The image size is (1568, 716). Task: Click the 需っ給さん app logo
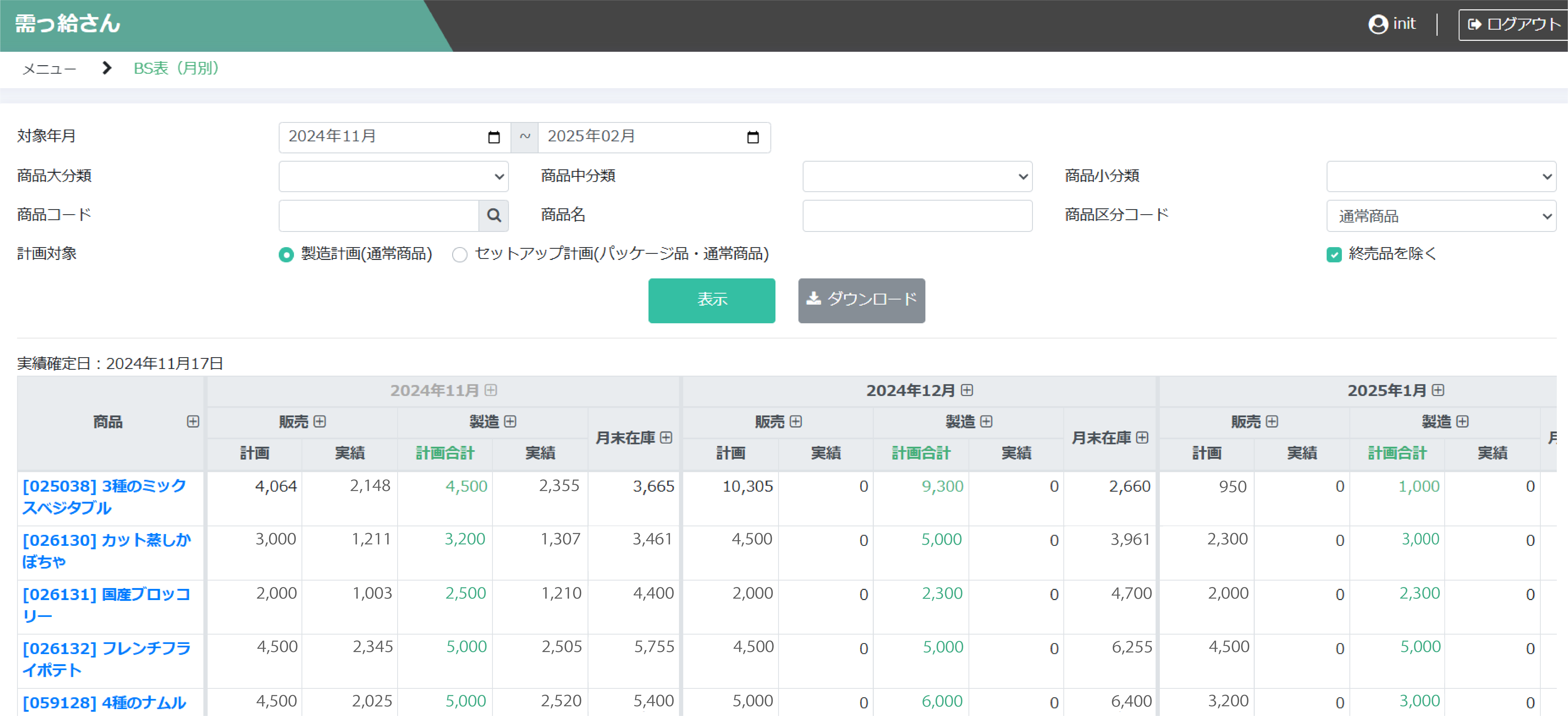point(68,24)
